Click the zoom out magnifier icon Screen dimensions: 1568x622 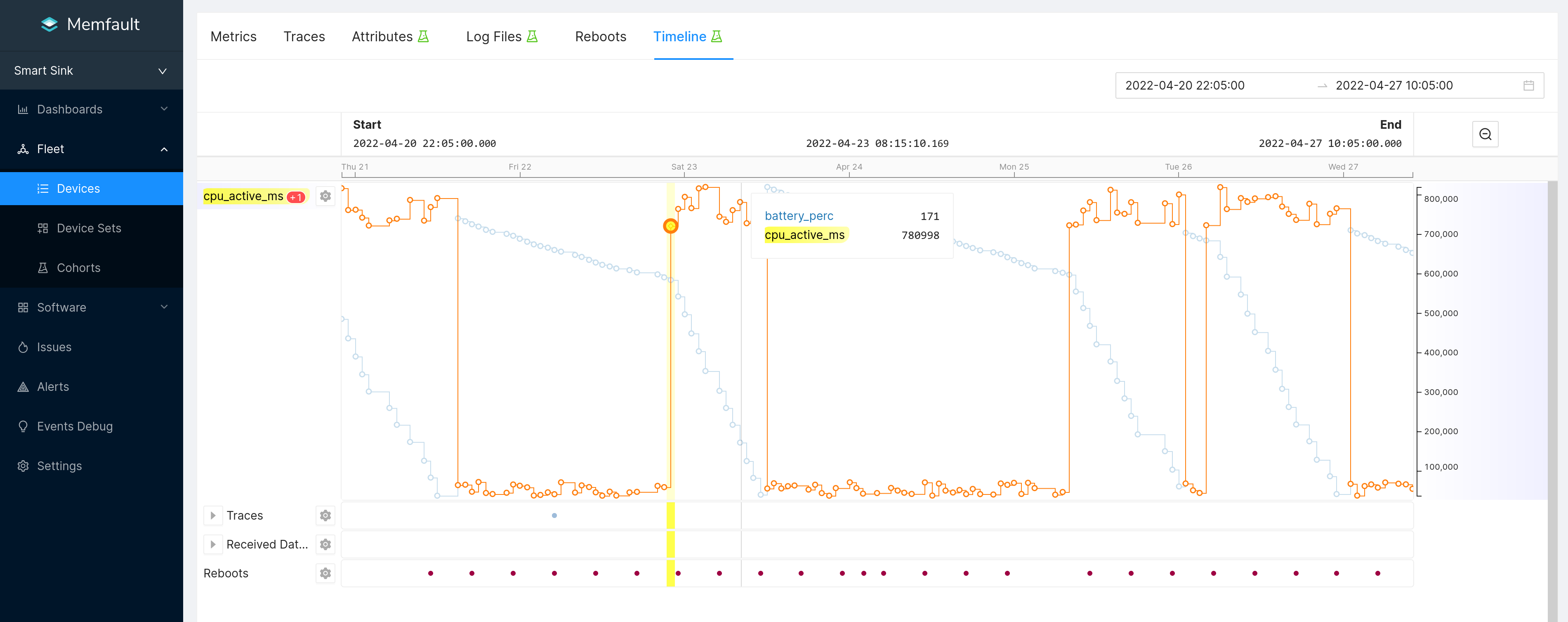click(1485, 134)
